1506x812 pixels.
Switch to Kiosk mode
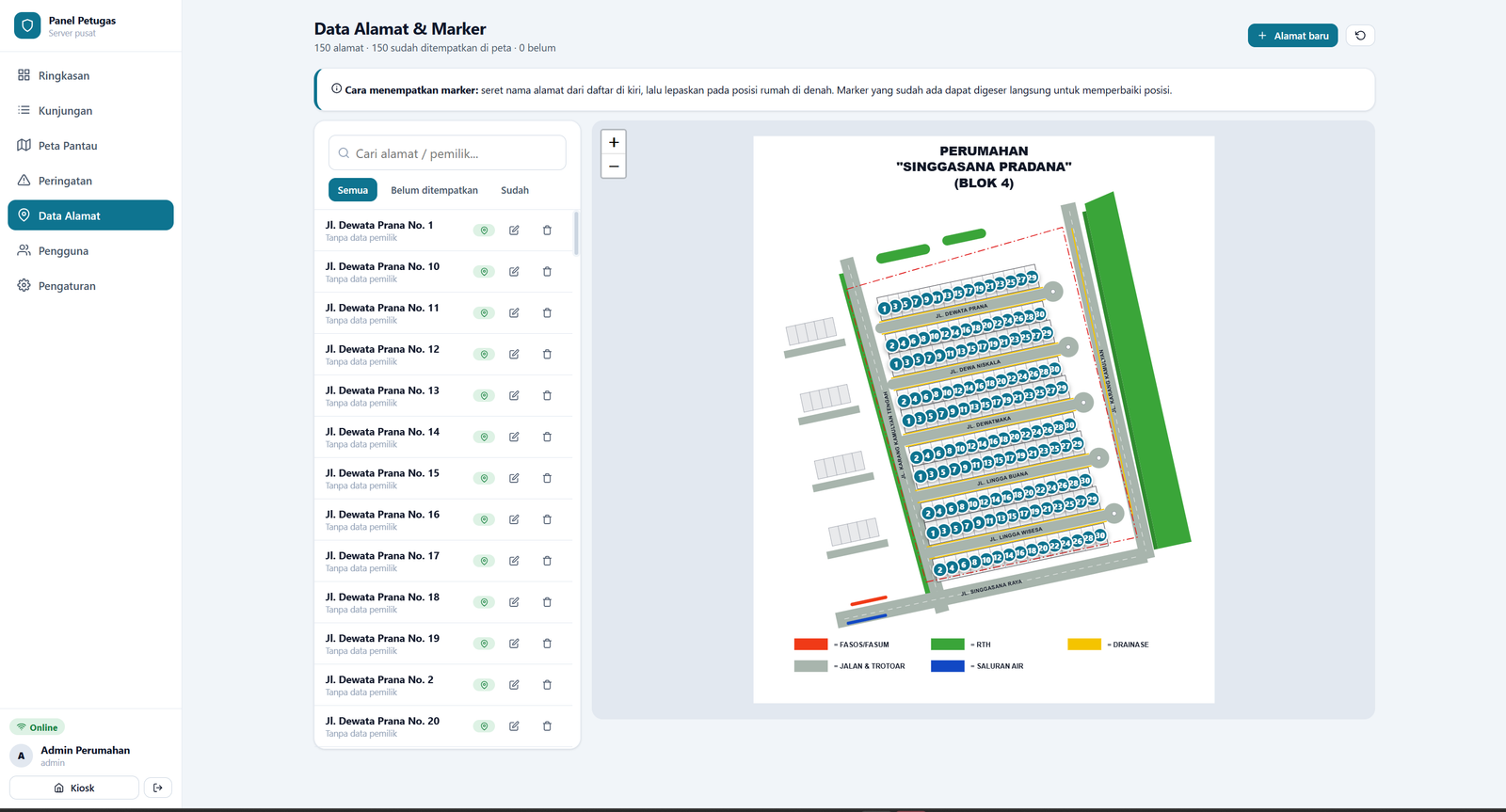[x=74, y=788]
